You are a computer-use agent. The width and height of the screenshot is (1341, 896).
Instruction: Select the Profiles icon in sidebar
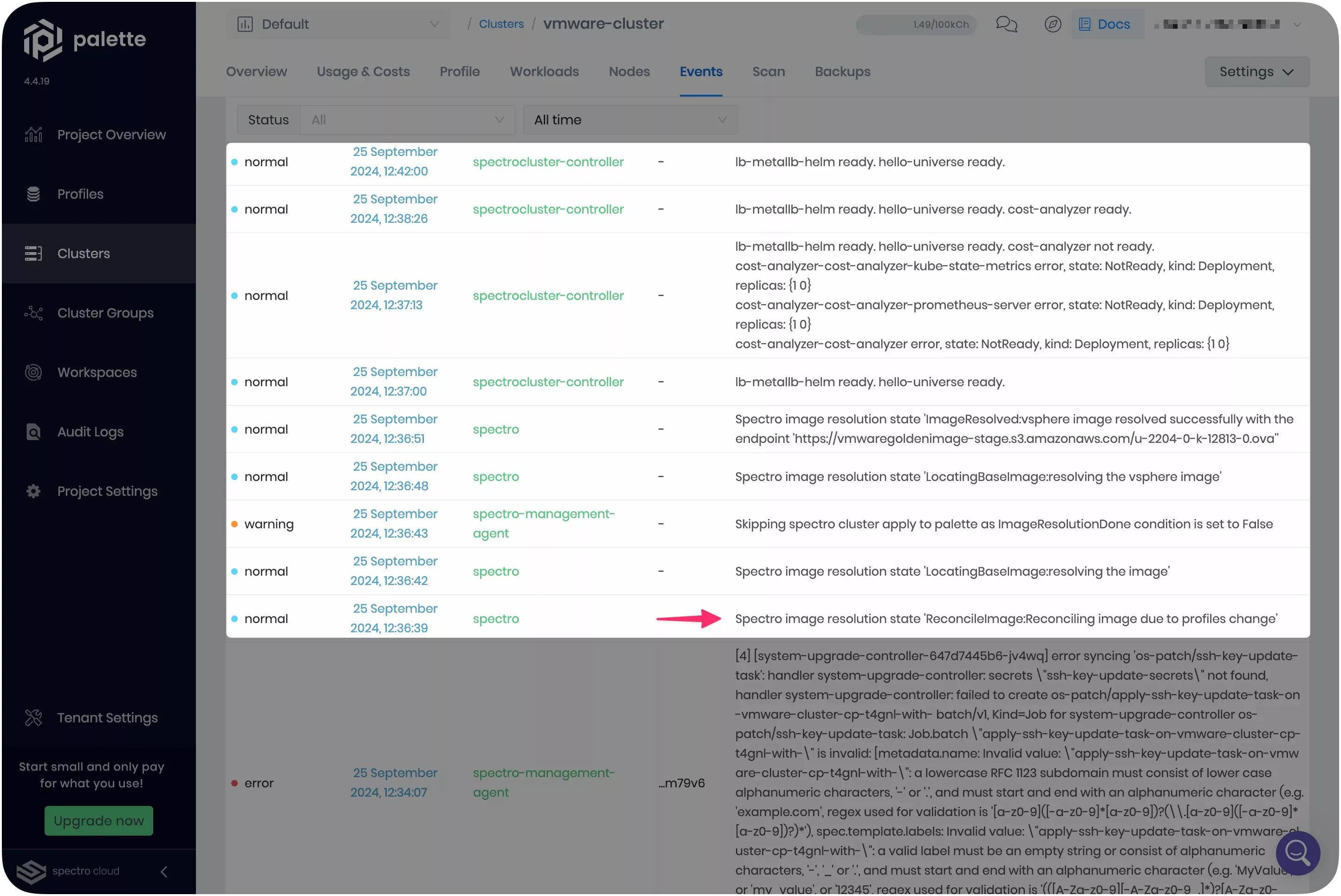coord(33,194)
